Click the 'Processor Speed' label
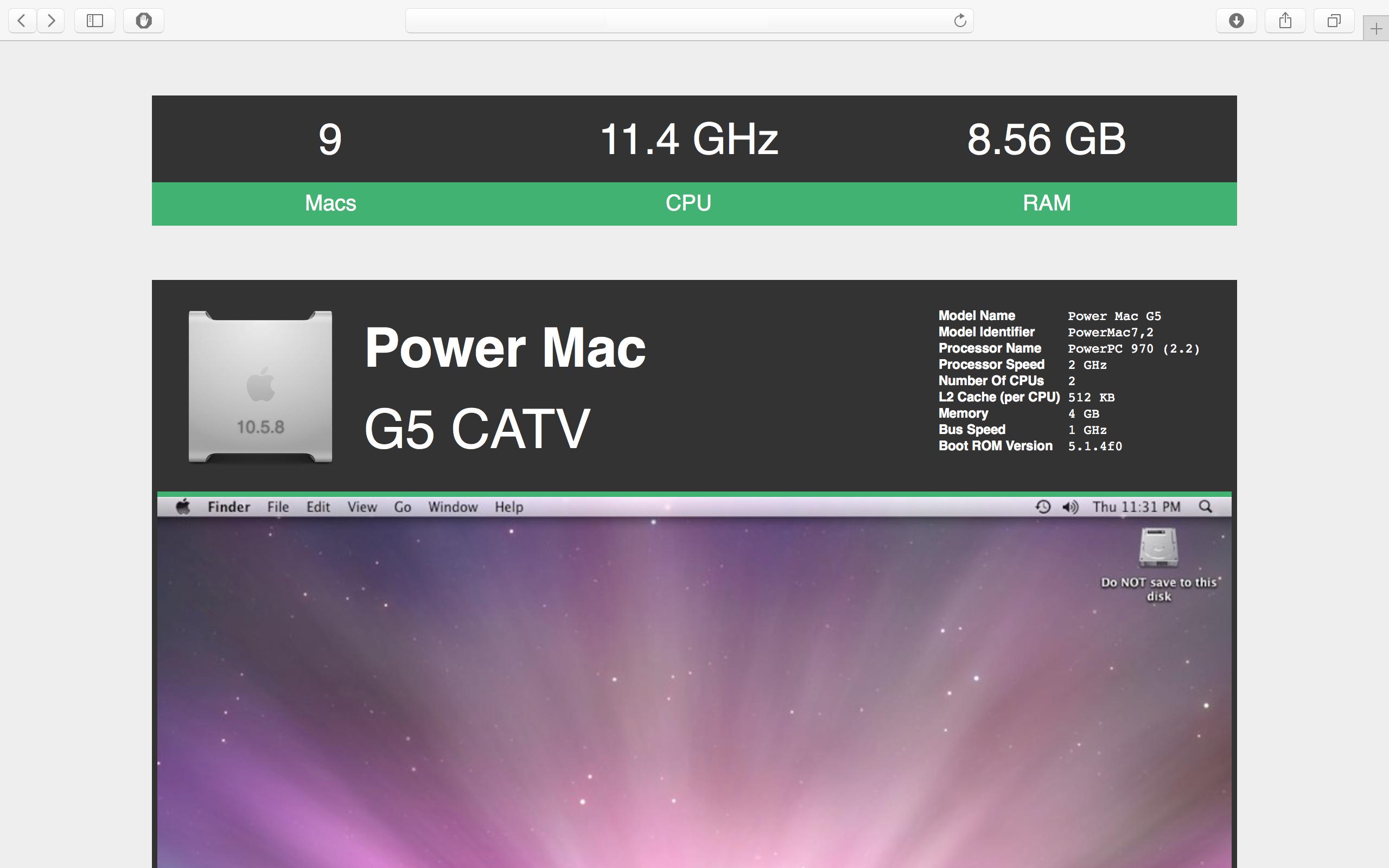1389x868 pixels. click(991, 365)
